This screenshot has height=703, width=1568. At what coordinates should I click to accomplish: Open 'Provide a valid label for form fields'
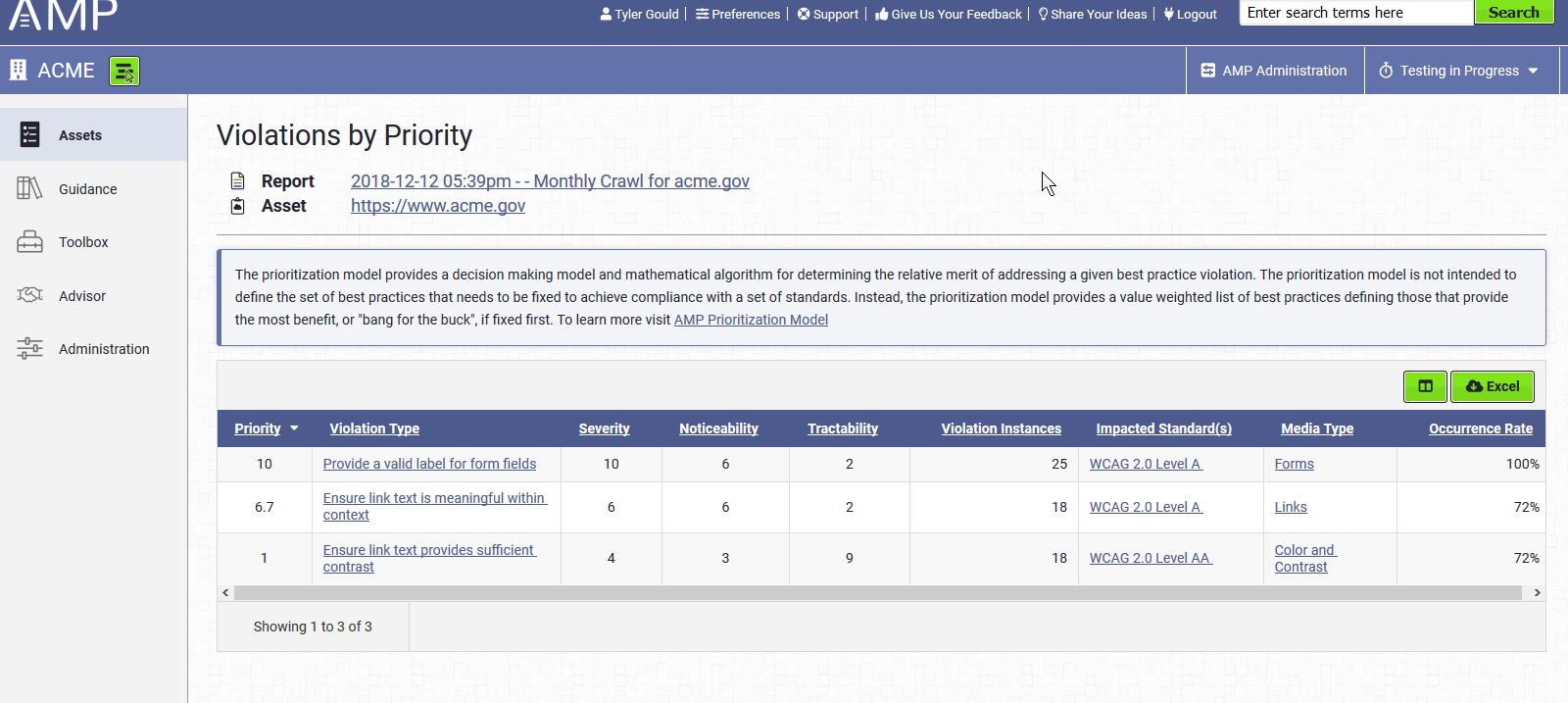tap(430, 464)
